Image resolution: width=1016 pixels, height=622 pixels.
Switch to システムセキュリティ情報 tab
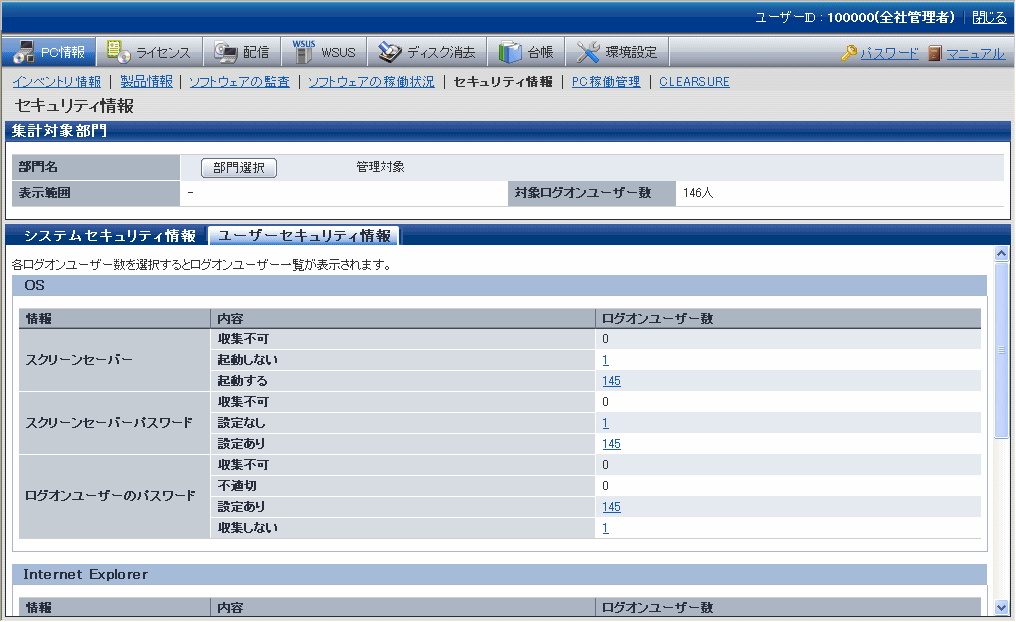pos(109,236)
